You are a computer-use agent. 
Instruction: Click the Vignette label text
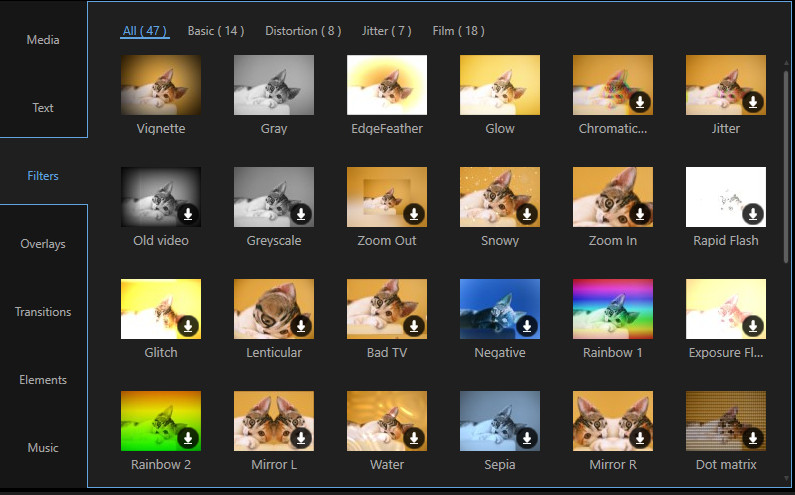[161, 129]
